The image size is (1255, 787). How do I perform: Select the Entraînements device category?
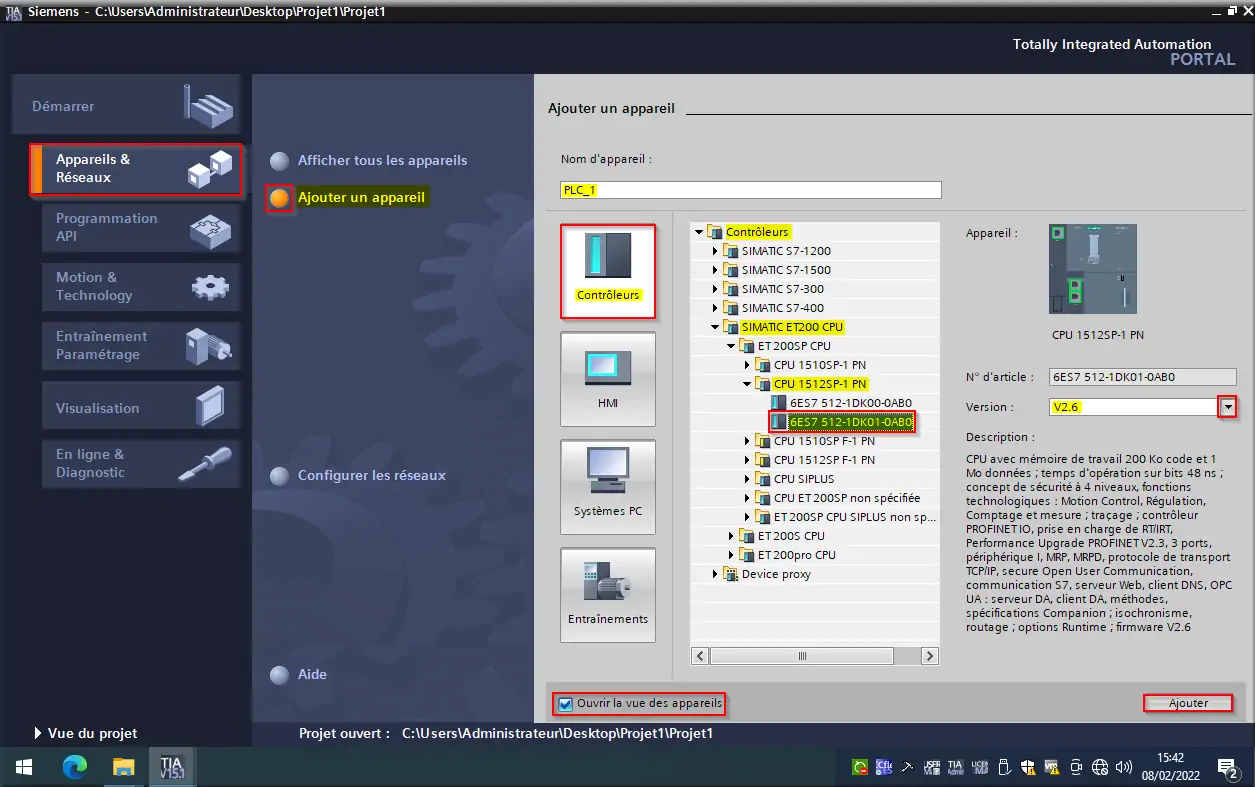[x=608, y=594]
